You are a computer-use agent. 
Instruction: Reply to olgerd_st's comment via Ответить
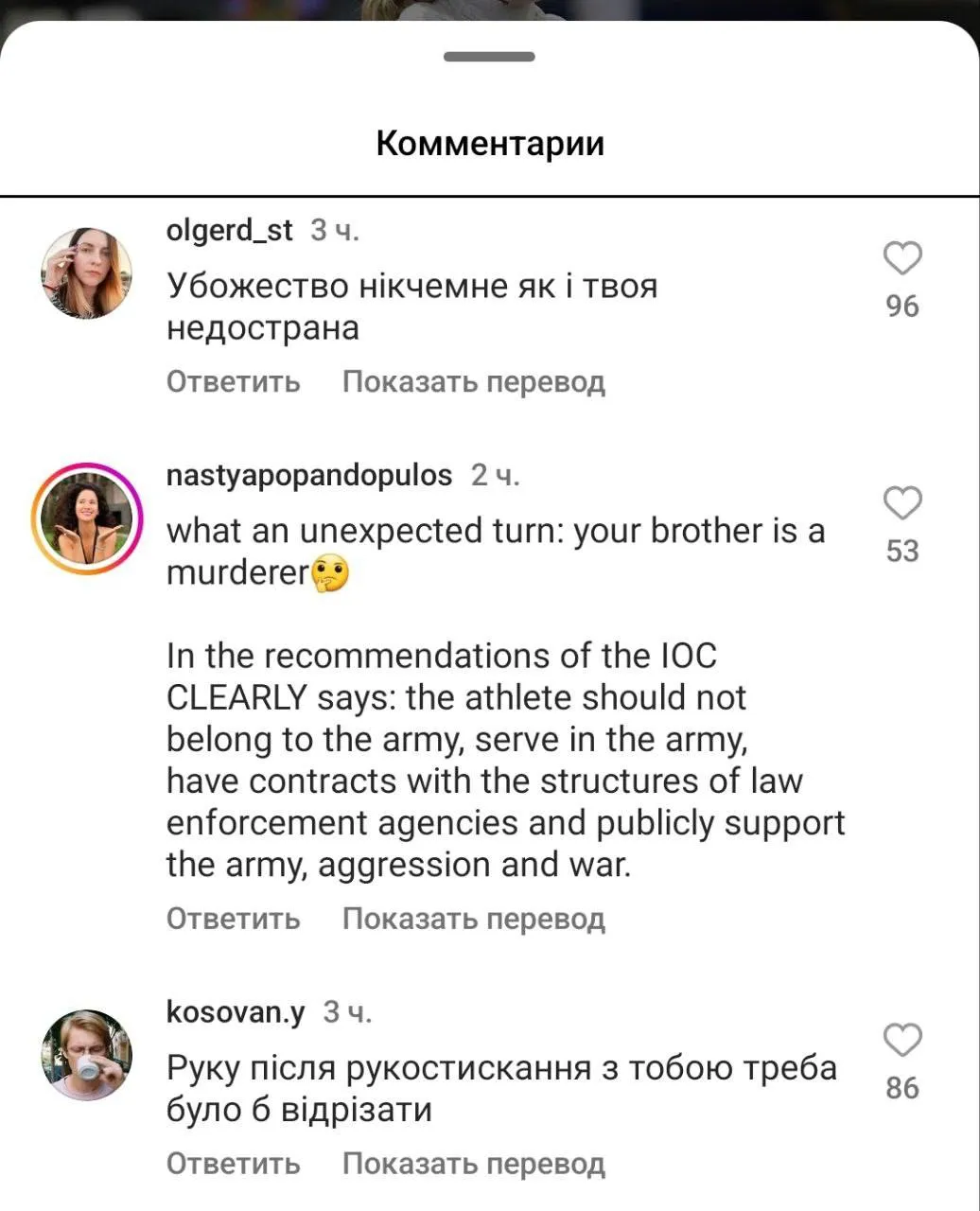tap(234, 382)
